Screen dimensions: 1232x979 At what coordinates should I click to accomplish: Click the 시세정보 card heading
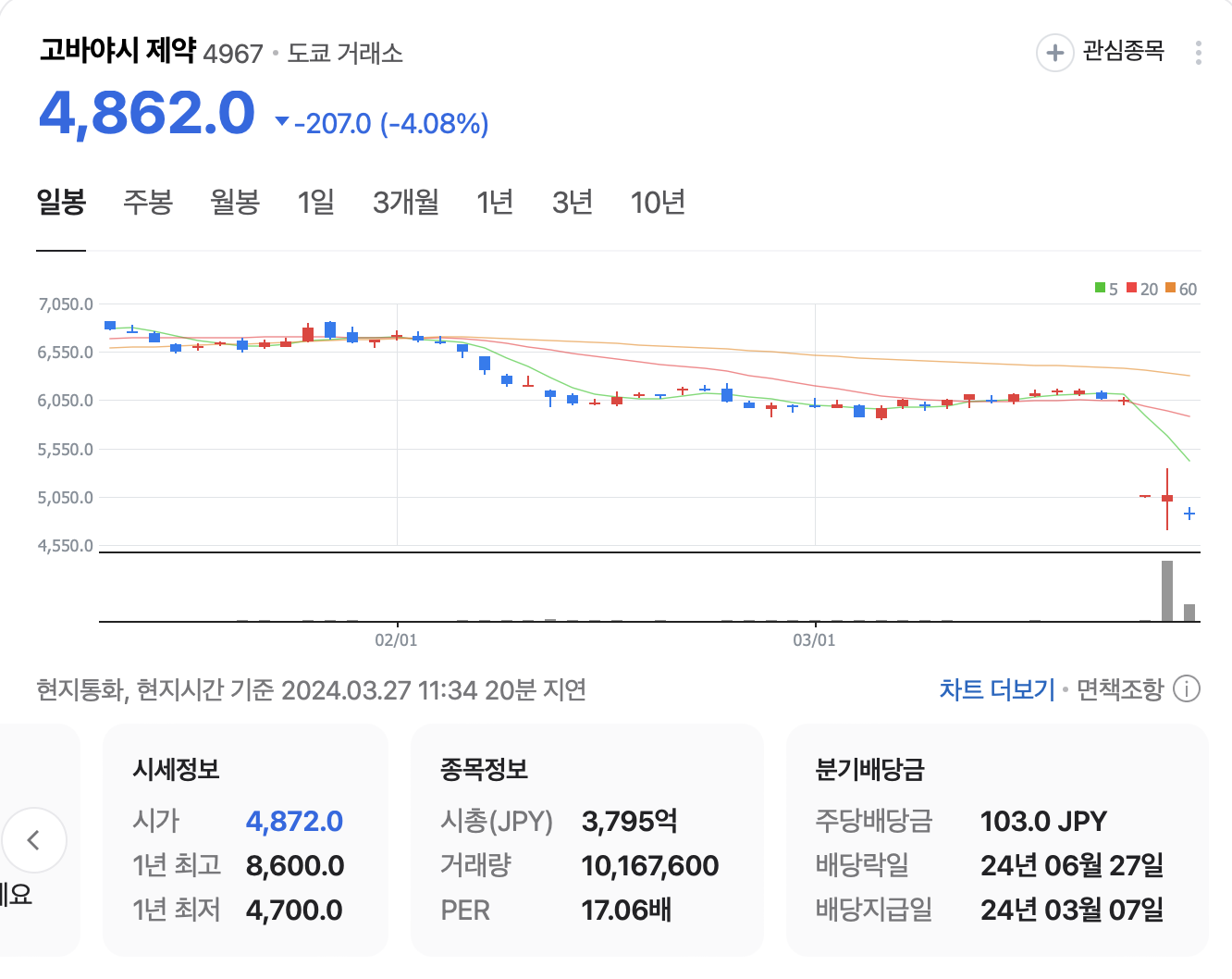tap(176, 769)
